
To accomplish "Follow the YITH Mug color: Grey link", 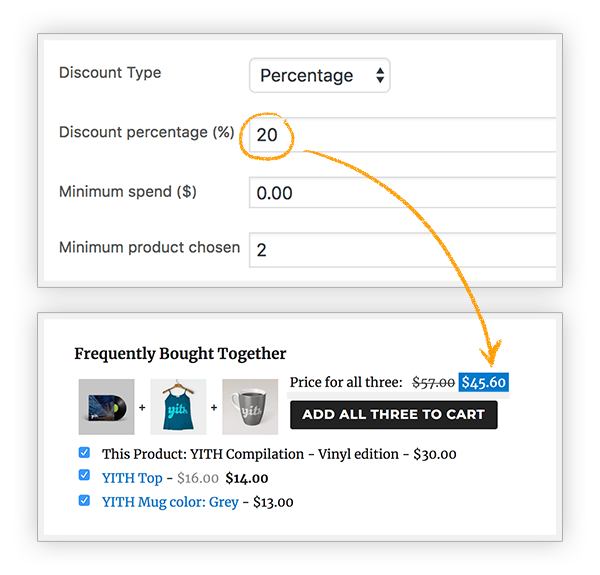I will coord(170,502).
